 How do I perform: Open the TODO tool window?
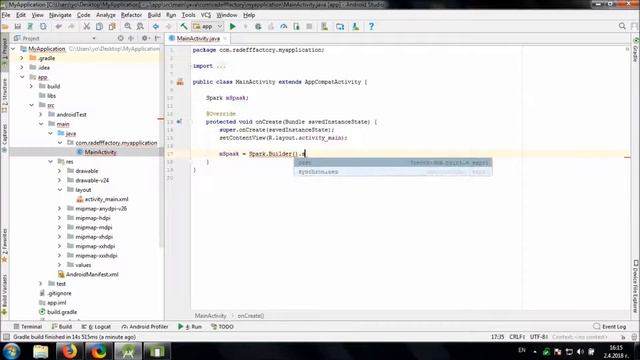pyautogui.click(x=222, y=327)
